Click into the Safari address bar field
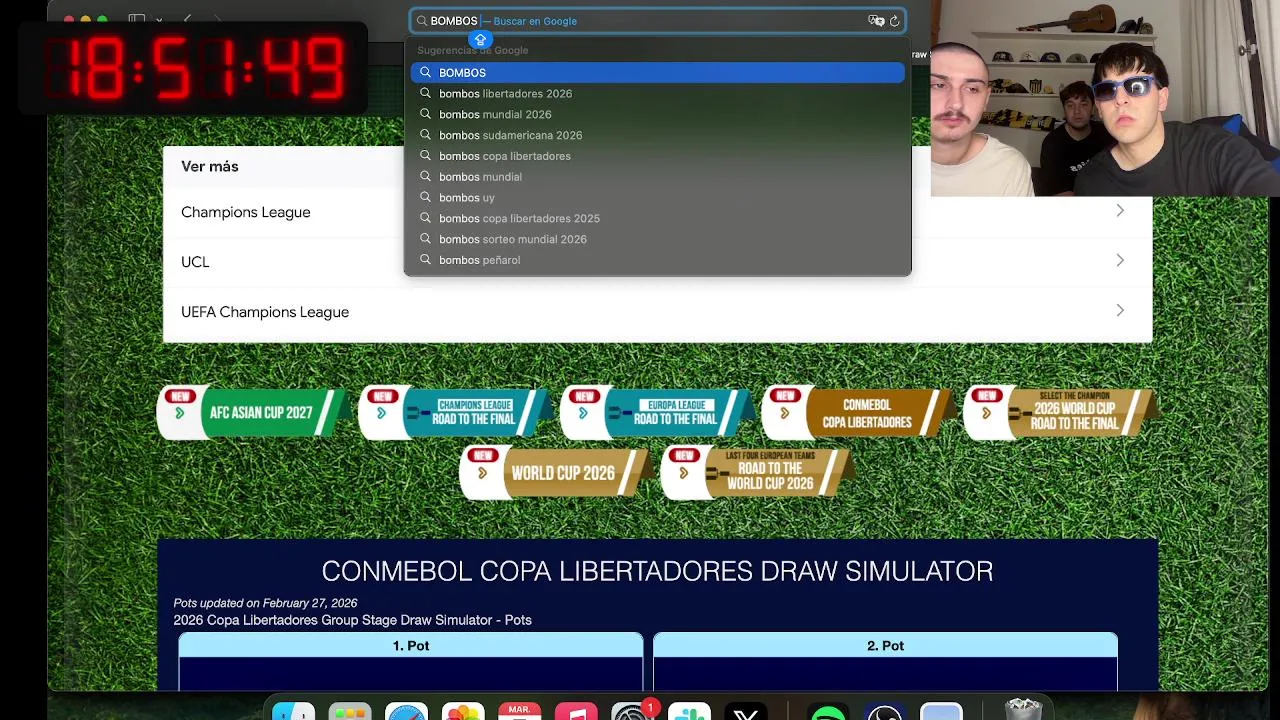This screenshot has height=720, width=1280. 657,20
